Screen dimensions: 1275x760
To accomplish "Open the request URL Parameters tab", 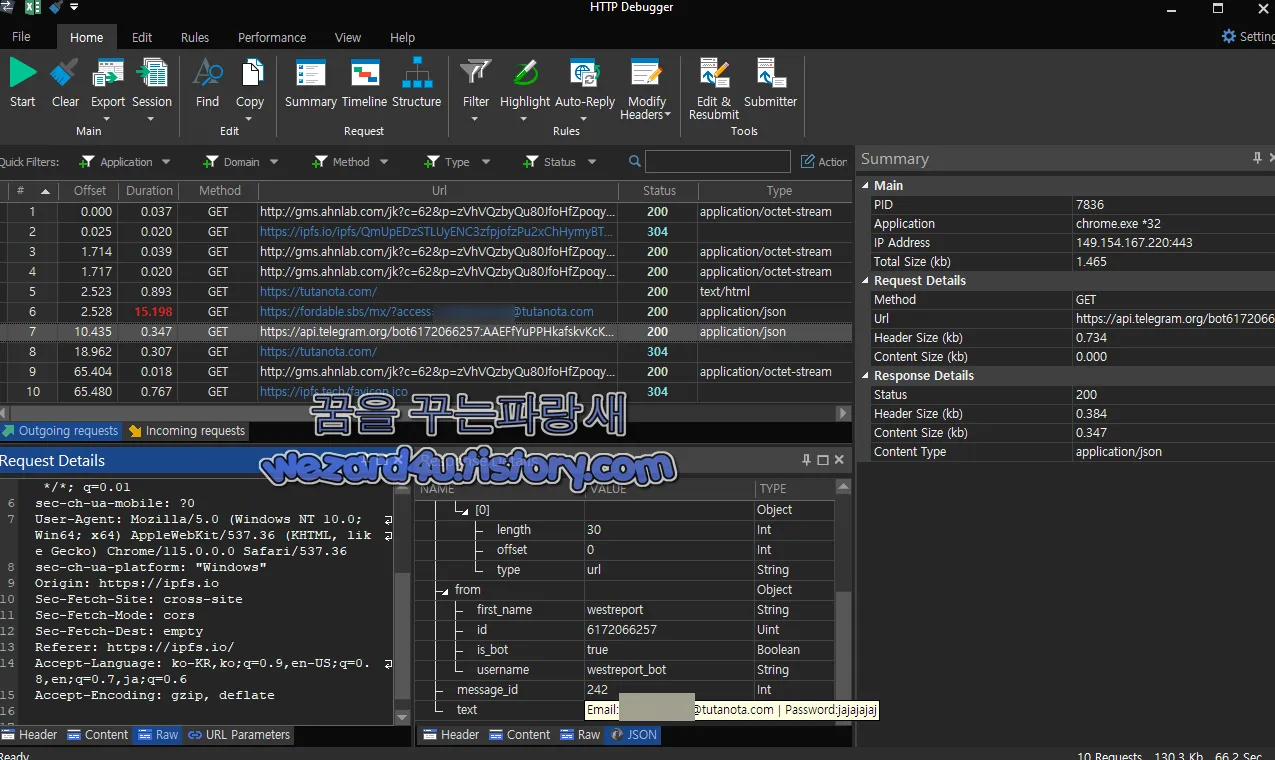I will (x=239, y=734).
